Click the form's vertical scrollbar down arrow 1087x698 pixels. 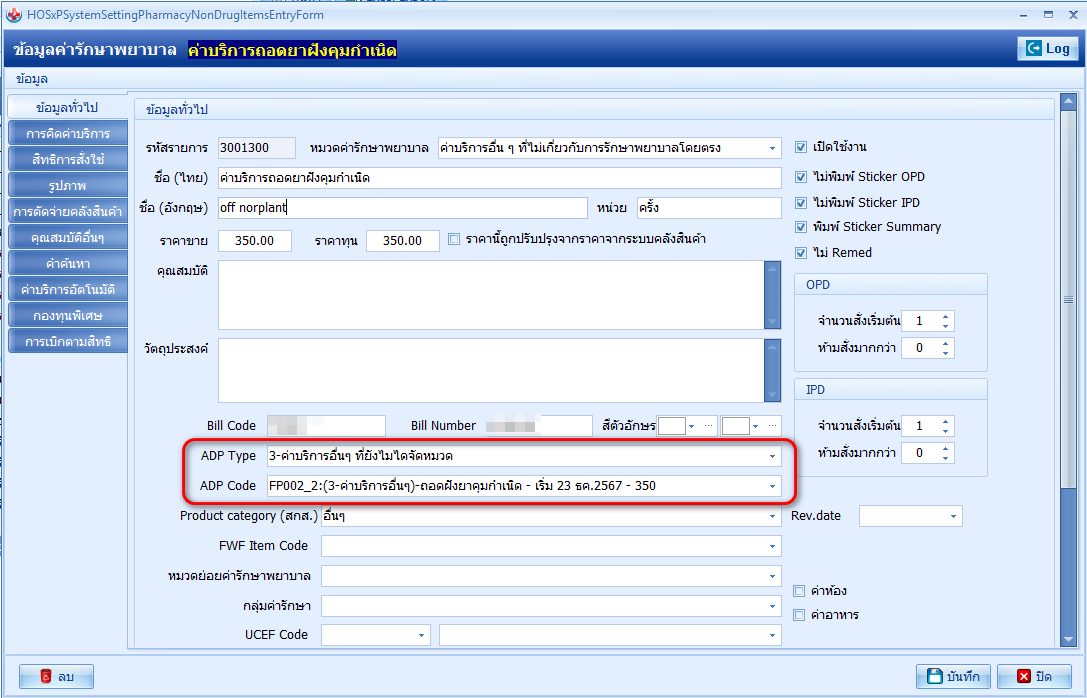tap(1068, 639)
